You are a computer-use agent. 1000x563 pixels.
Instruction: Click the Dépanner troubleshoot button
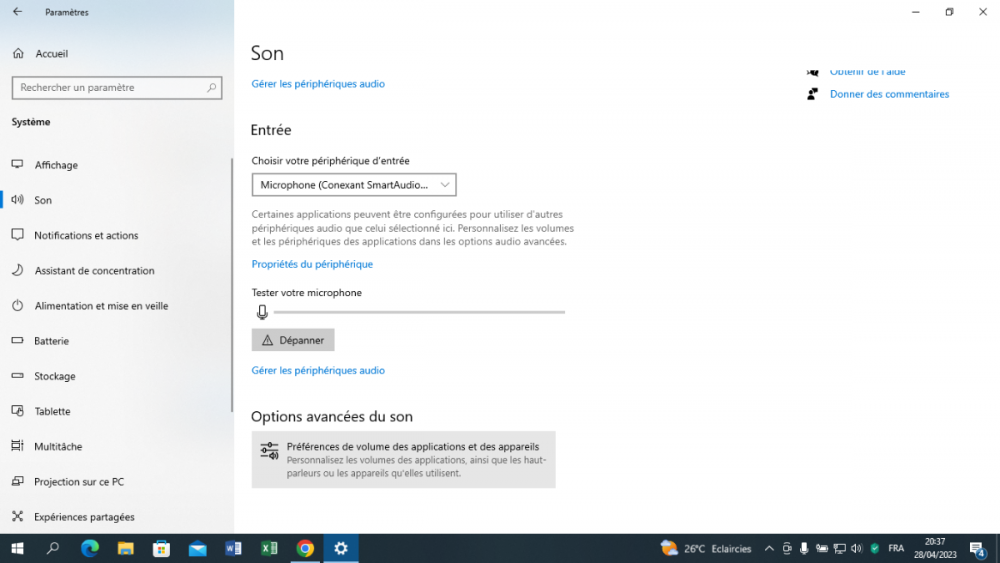pos(293,340)
